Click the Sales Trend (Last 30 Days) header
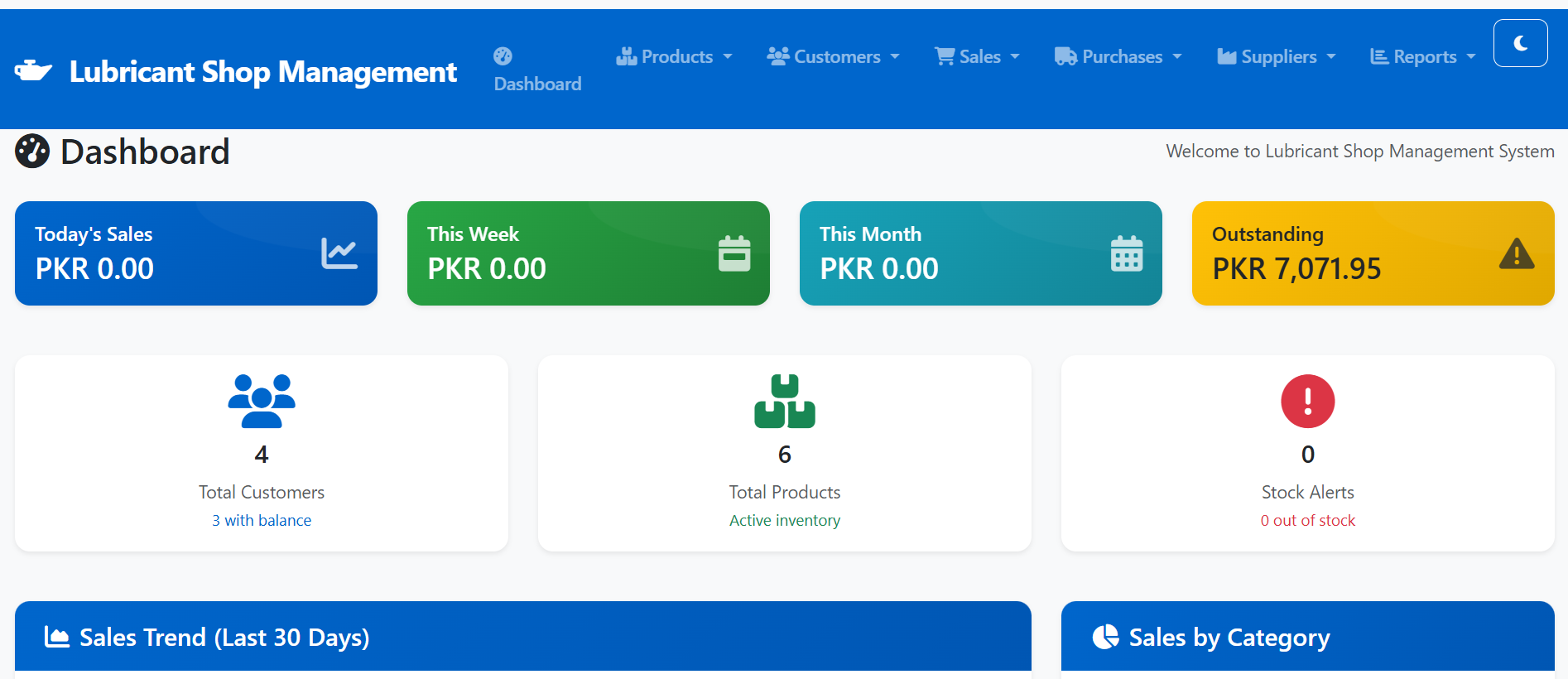The width and height of the screenshot is (1568, 679). (x=224, y=638)
